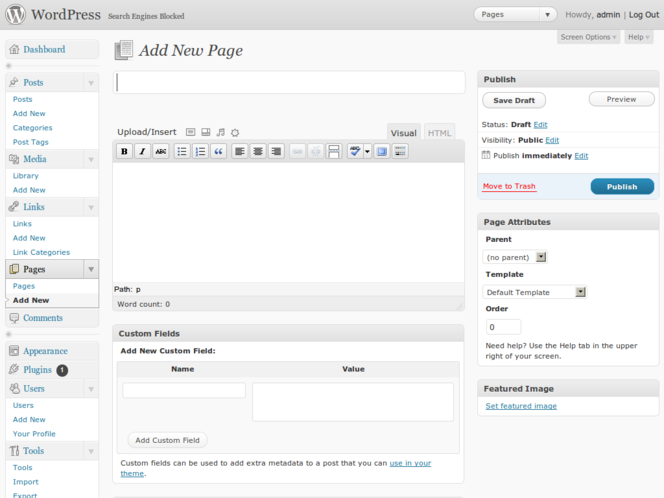Image resolution: width=664 pixels, height=498 pixels.
Task: Click the page title input field
Action: 290,83
